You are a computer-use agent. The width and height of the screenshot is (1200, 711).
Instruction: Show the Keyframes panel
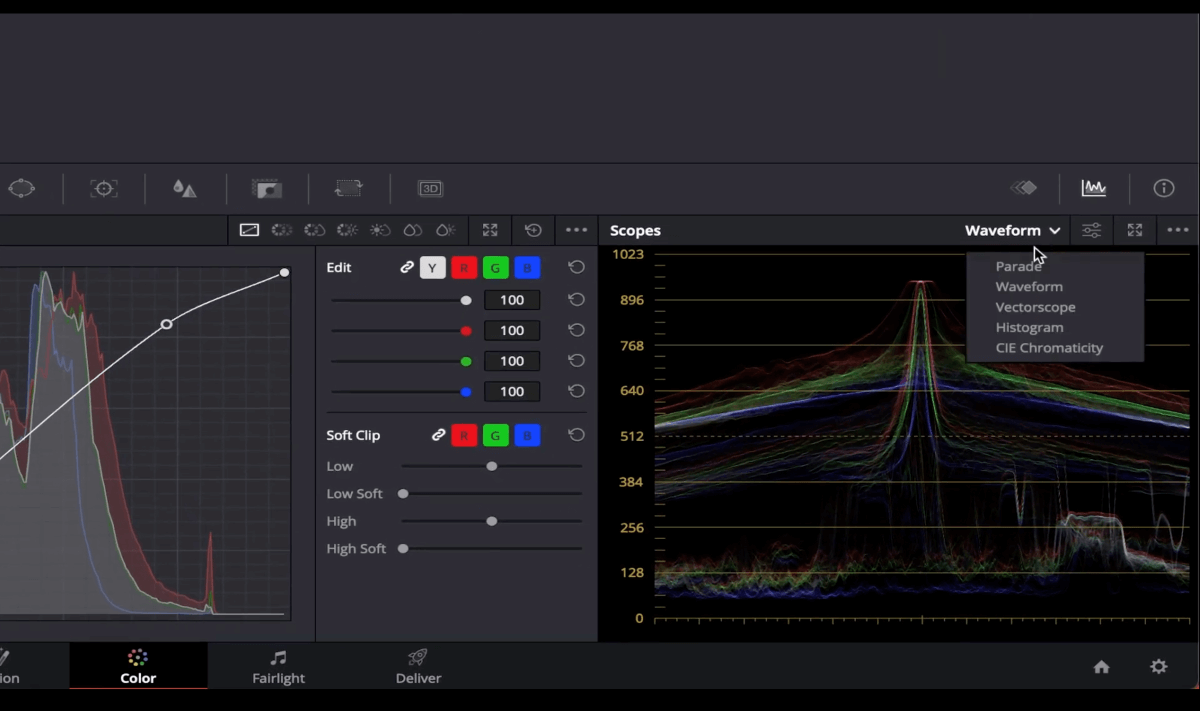pos(1023,188)
